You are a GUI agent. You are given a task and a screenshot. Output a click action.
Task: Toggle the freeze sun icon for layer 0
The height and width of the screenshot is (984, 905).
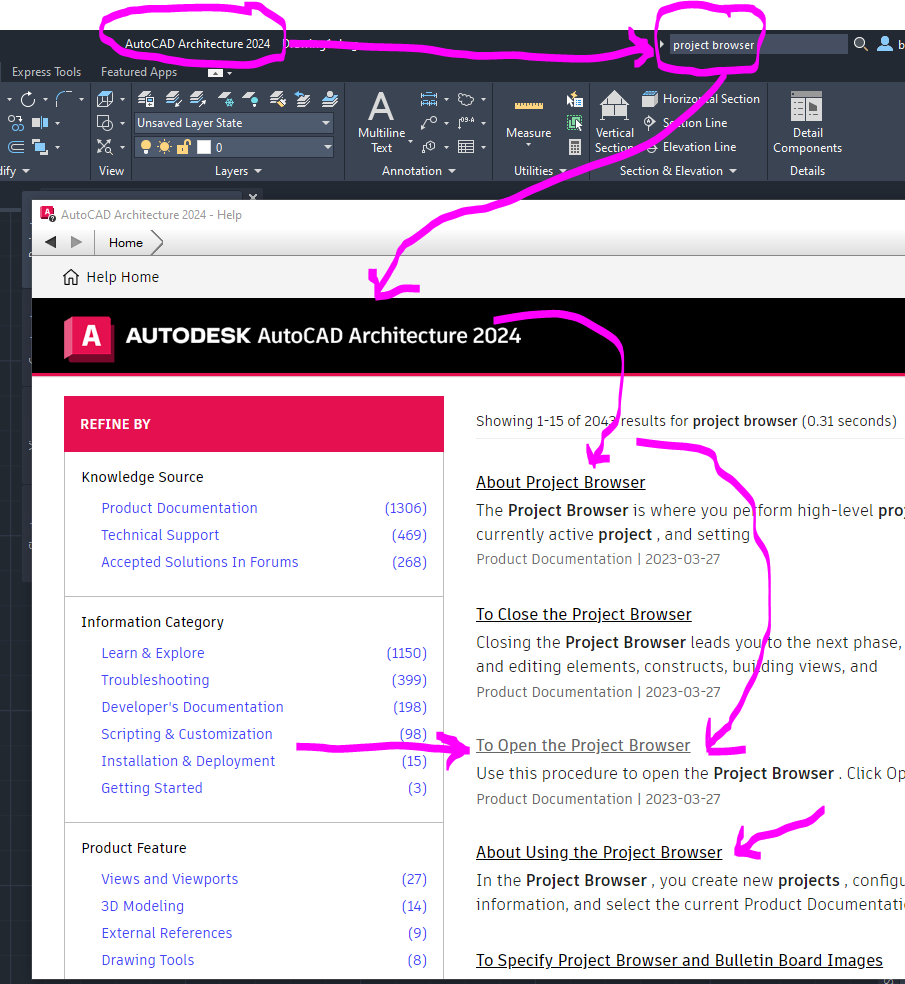[163, 148]
